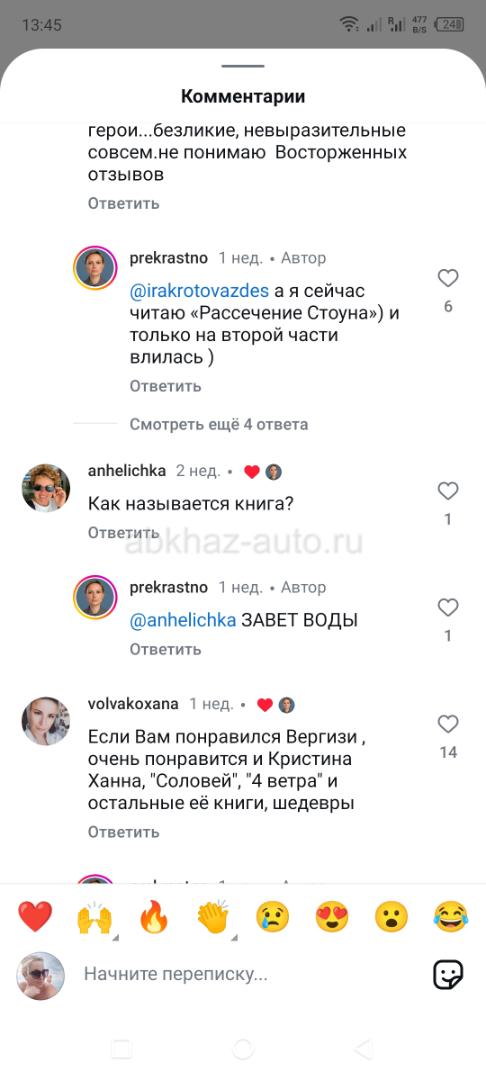Reply to volvakoxana's comment via Ответить
This screenshot has height=1080, width=486.
(x=124, y=832)
